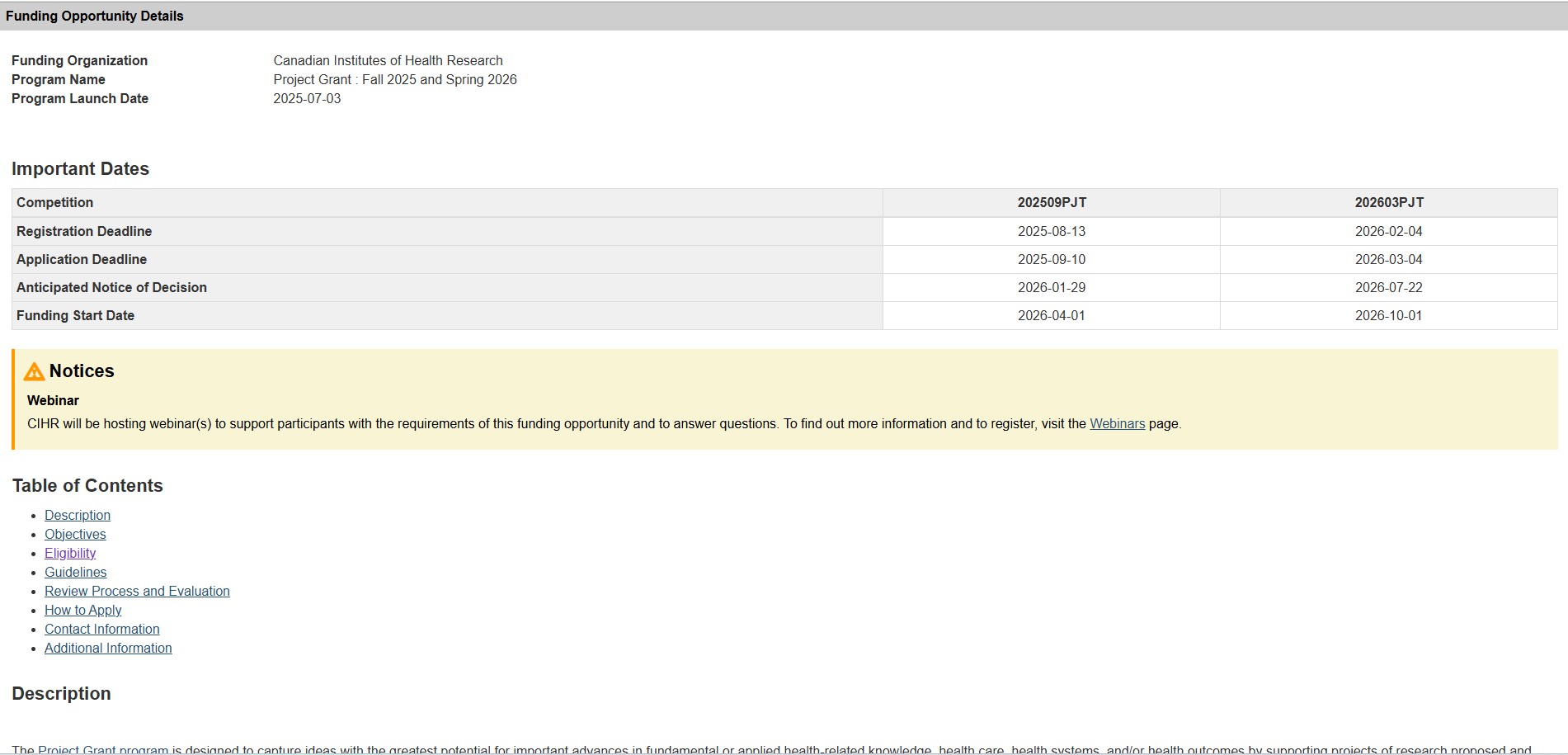Open the Webinars page link
Image resolution: width=1568 pixels, height=755 pixels.
point(1117,423)
